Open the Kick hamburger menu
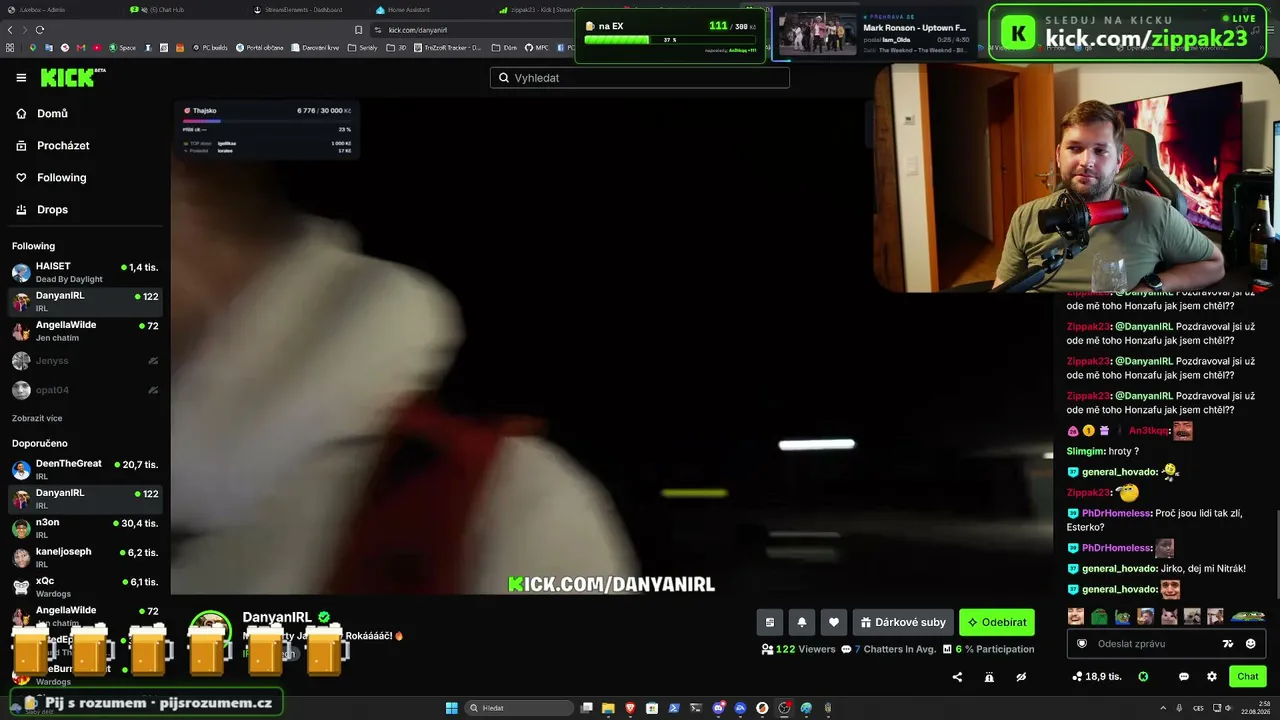This screenshot has height=720, width=1280. click(x=21, y=77)
